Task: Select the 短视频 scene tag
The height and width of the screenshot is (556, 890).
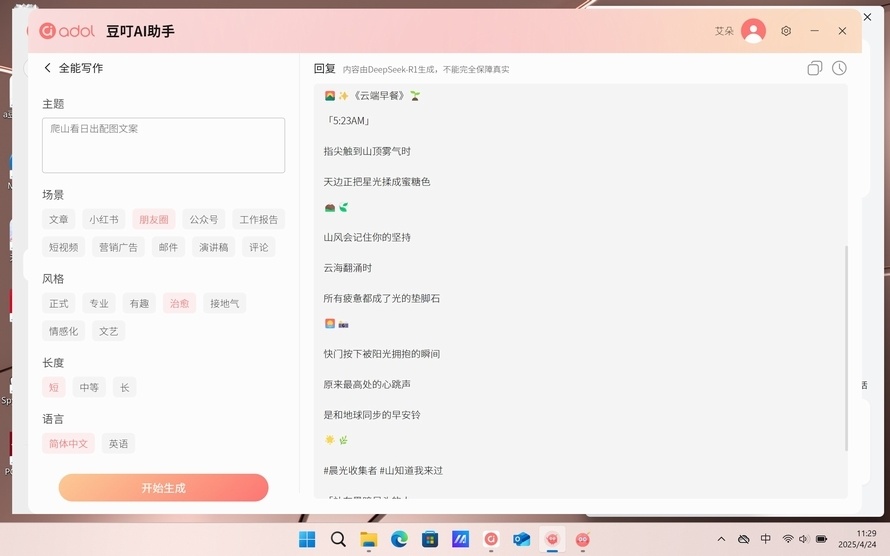Action: (x=64, y=247)
